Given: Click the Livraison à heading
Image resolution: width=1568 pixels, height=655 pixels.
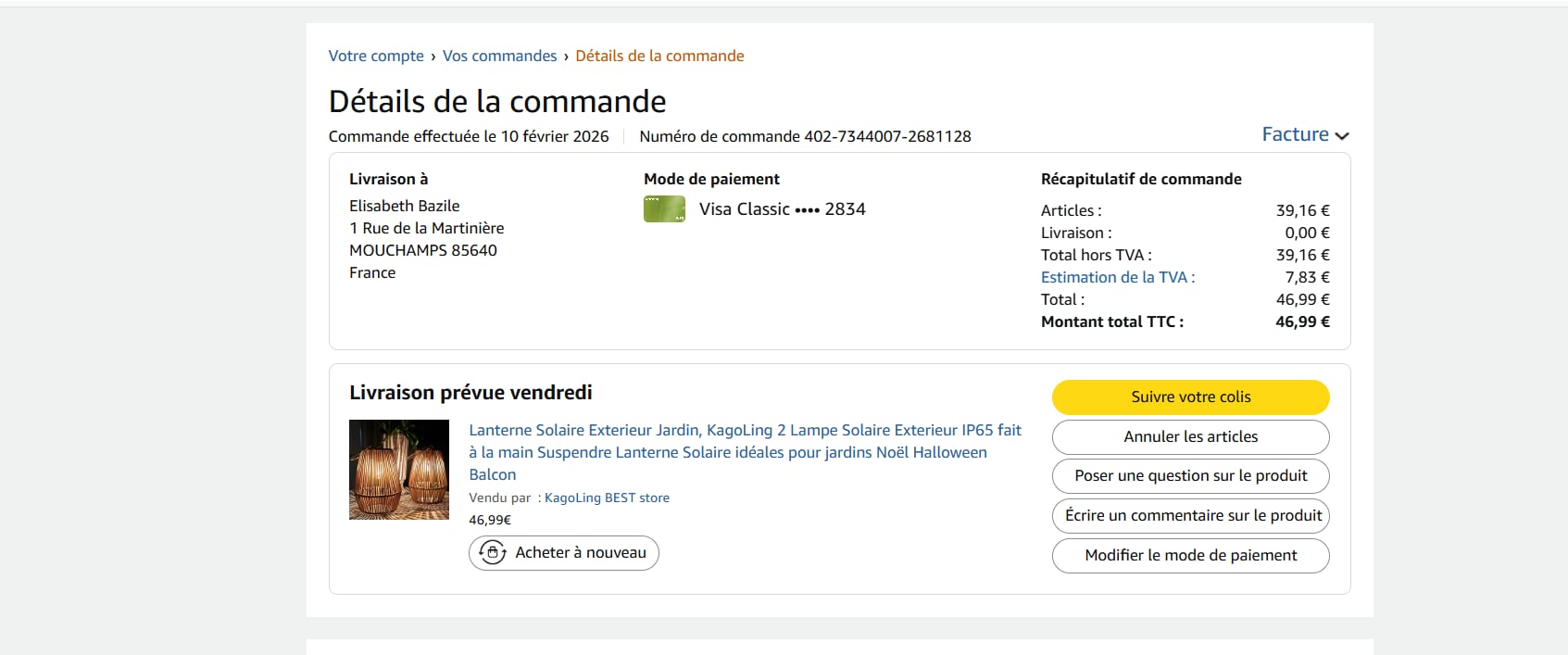Looking at the screenshot, I should [388, 179].
